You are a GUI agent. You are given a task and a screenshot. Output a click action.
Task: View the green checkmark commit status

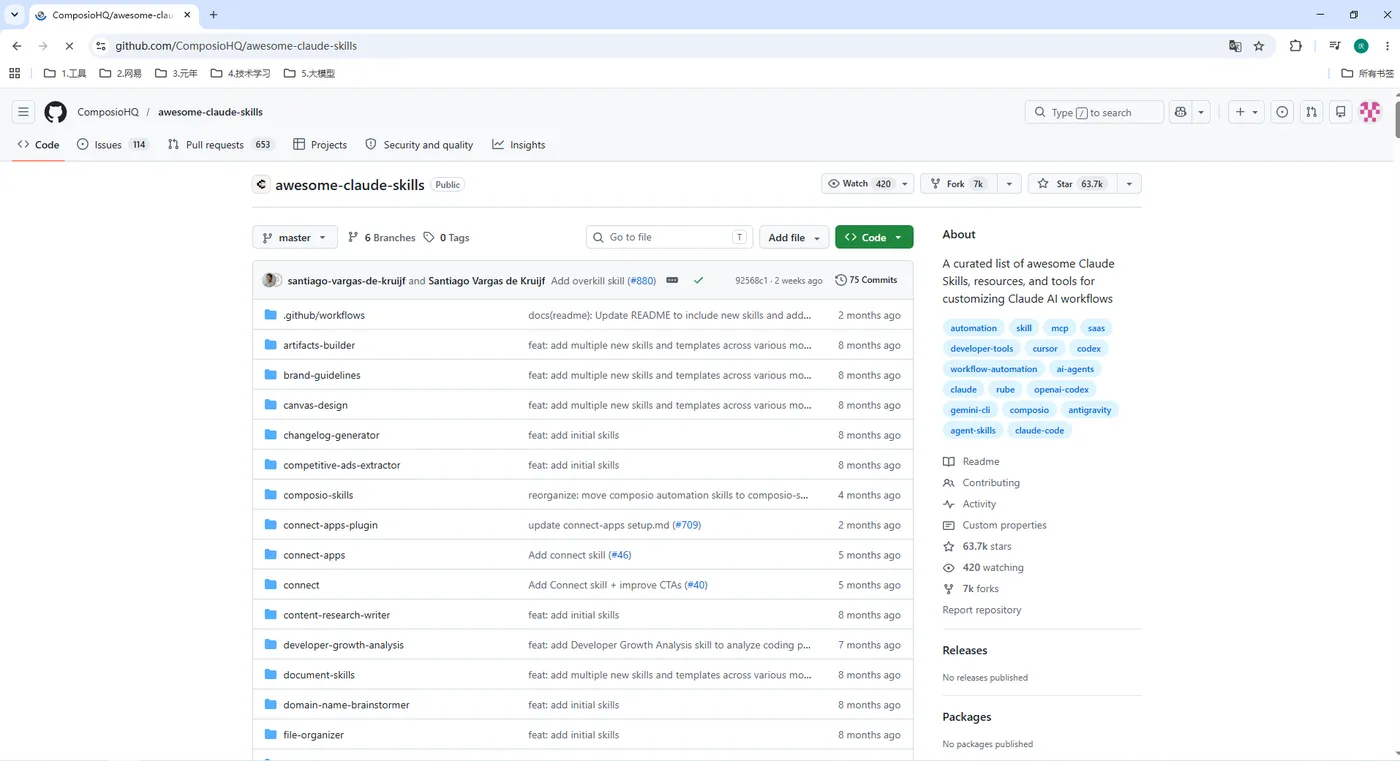pyautogui.click(x=698, y=280)
